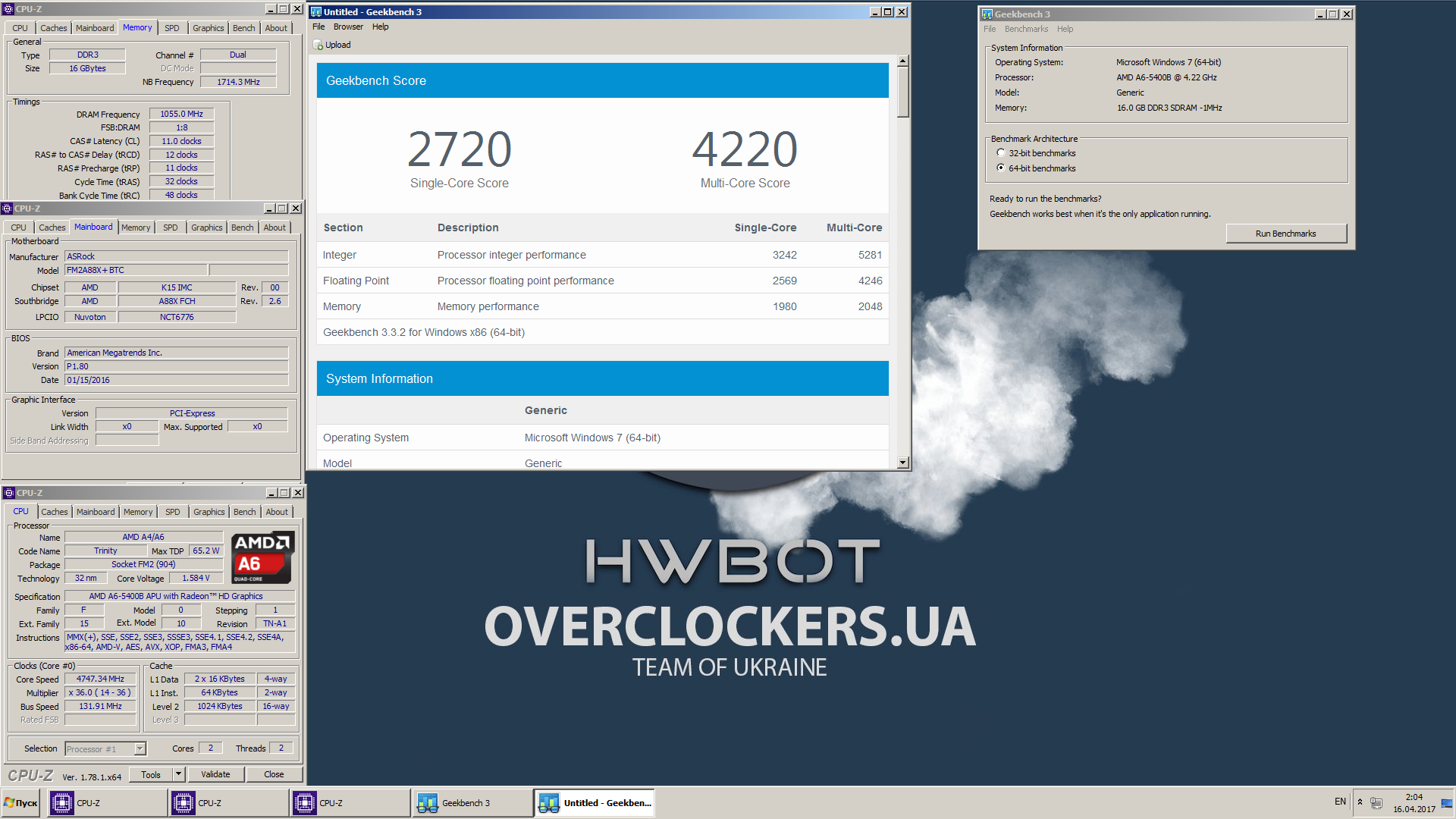Click the Multiplier value x 36.0
The height and width of the screenshot is (819, 1456).
pyautogui.click(x=100, y=693)
